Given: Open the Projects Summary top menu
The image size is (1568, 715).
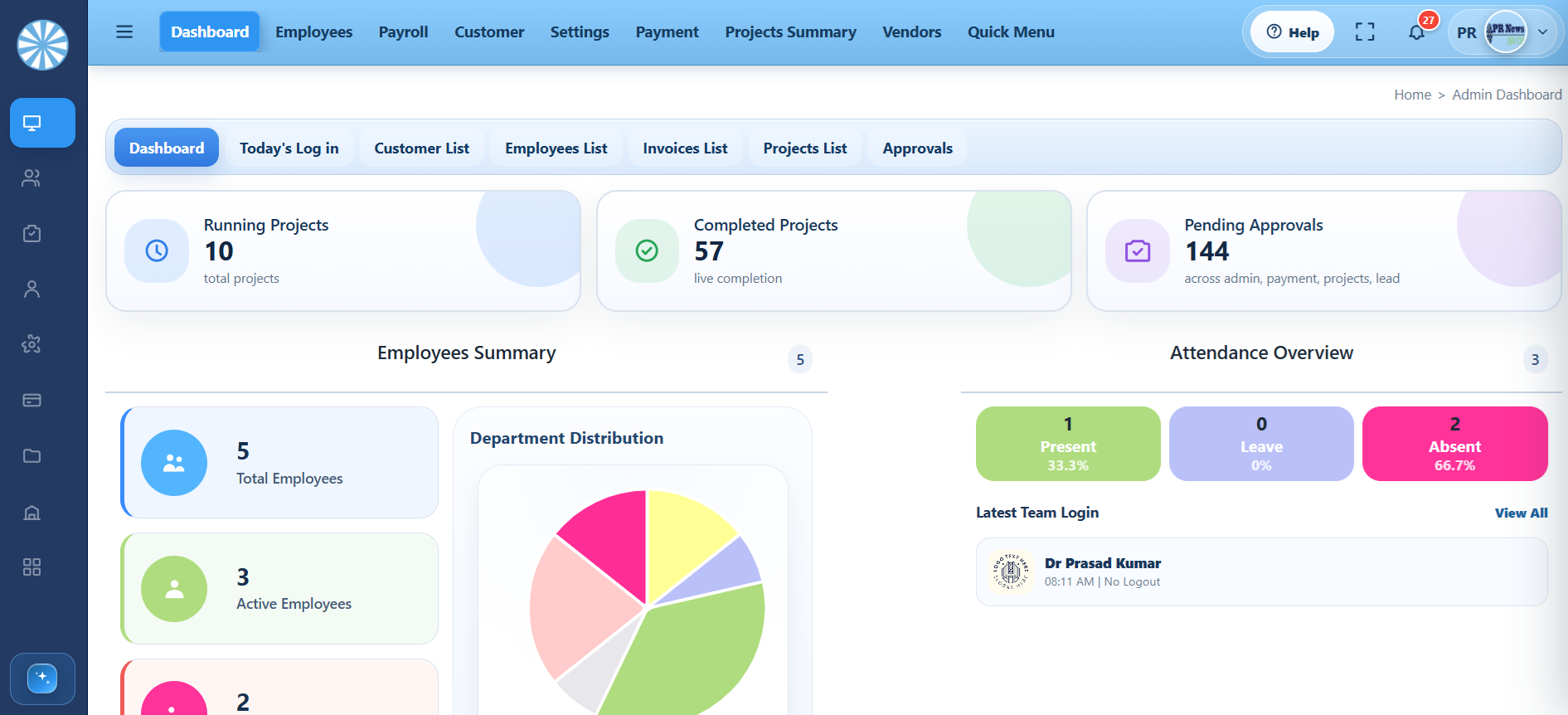Looking at the screenshot, I should click(790, 32).
